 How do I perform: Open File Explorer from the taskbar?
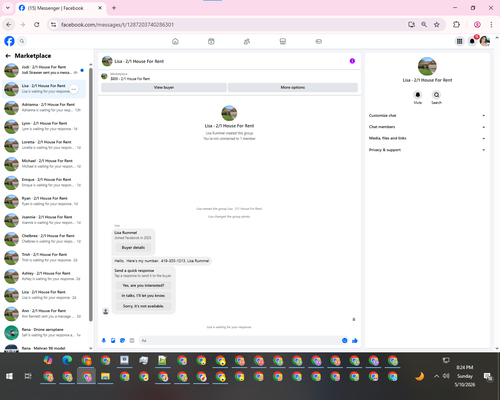pyautogui.click(x=105, y=376)
